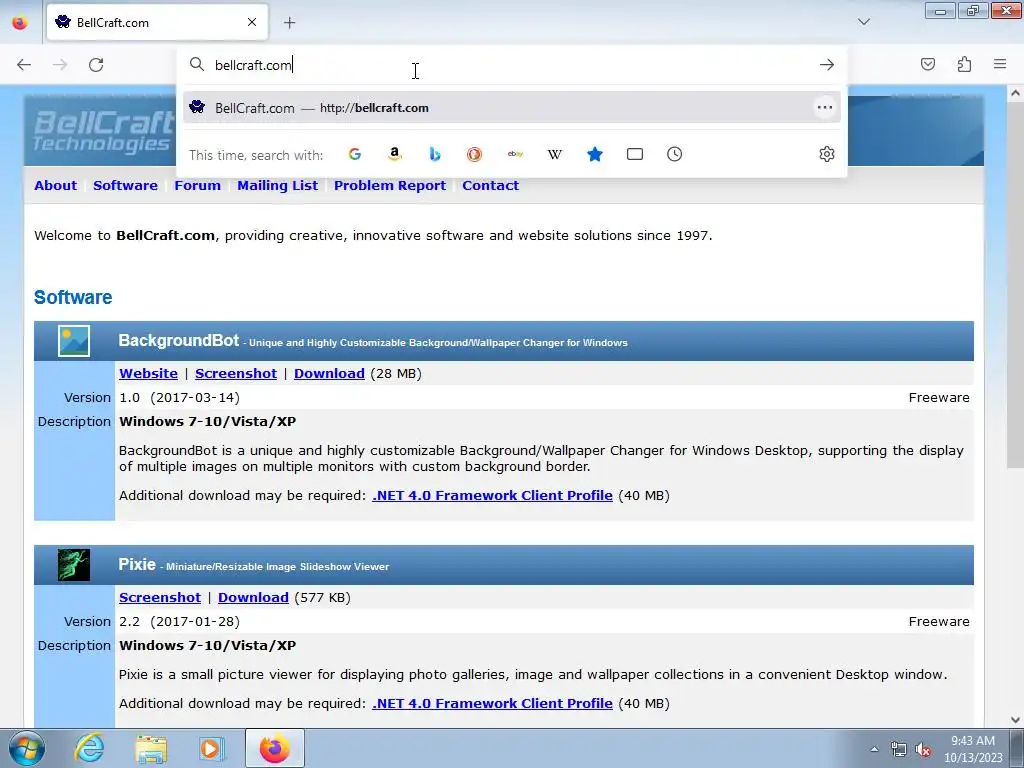The image size is (1024, 768).
Task: Open the Firefox hamburger application menu
Action: (x=1000, y=64)
